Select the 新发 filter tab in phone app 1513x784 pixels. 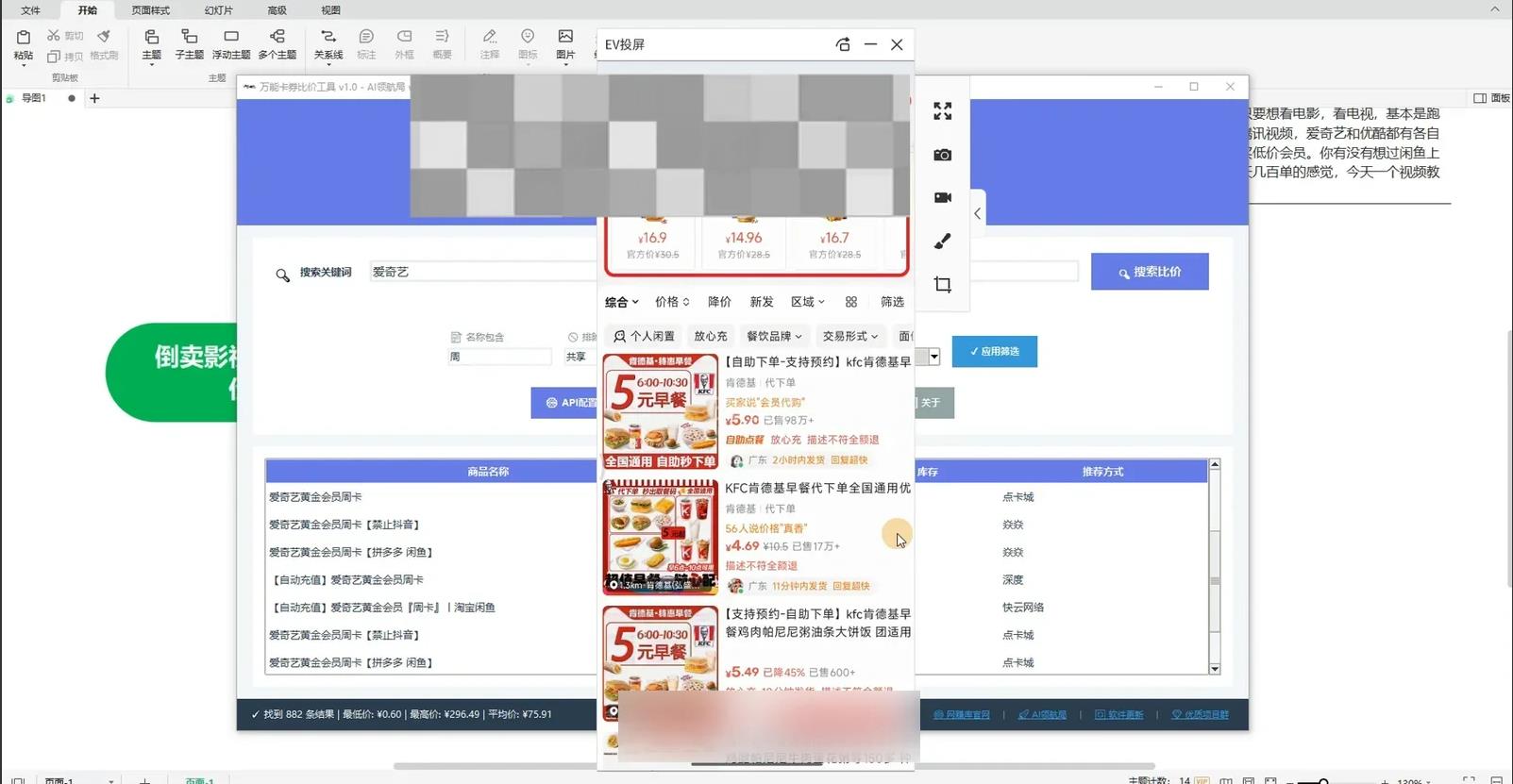[x=762, y=302]
